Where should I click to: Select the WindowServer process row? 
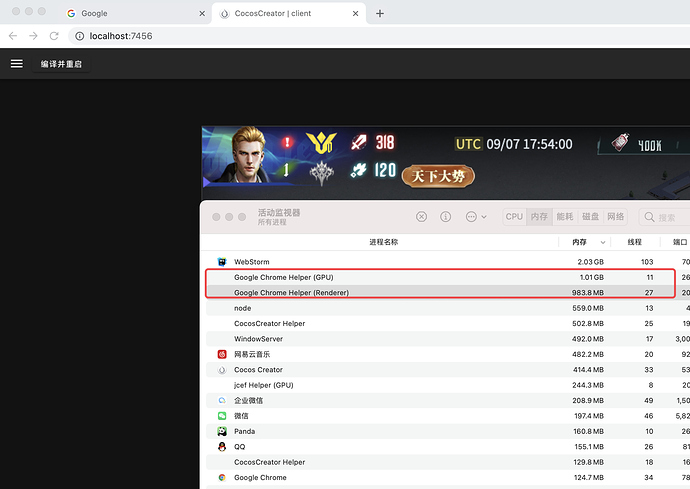click(x=448, y=339)
